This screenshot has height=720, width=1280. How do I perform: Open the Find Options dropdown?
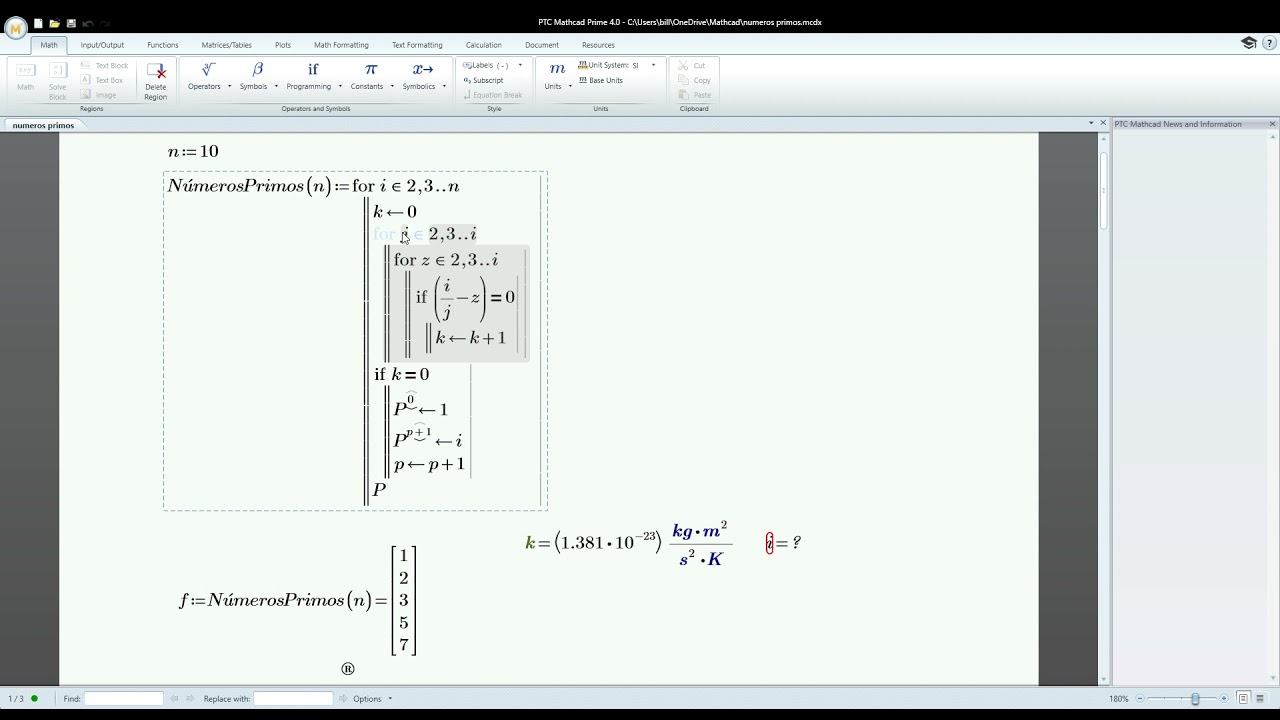click(x=372, y=698)
